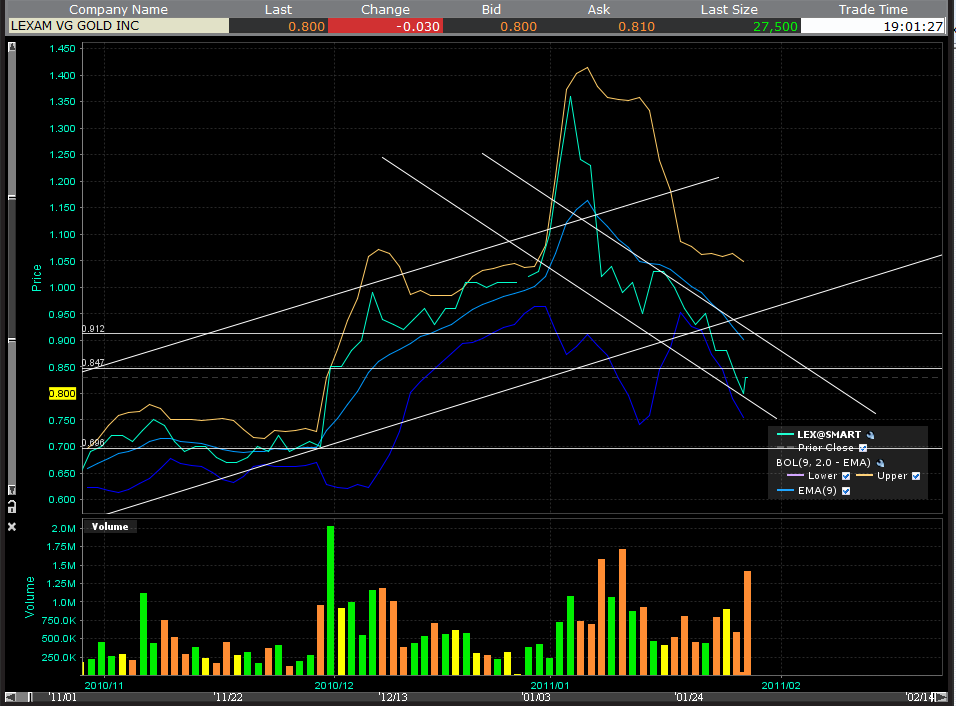Click the 0.912 horizontal line label

95,328
